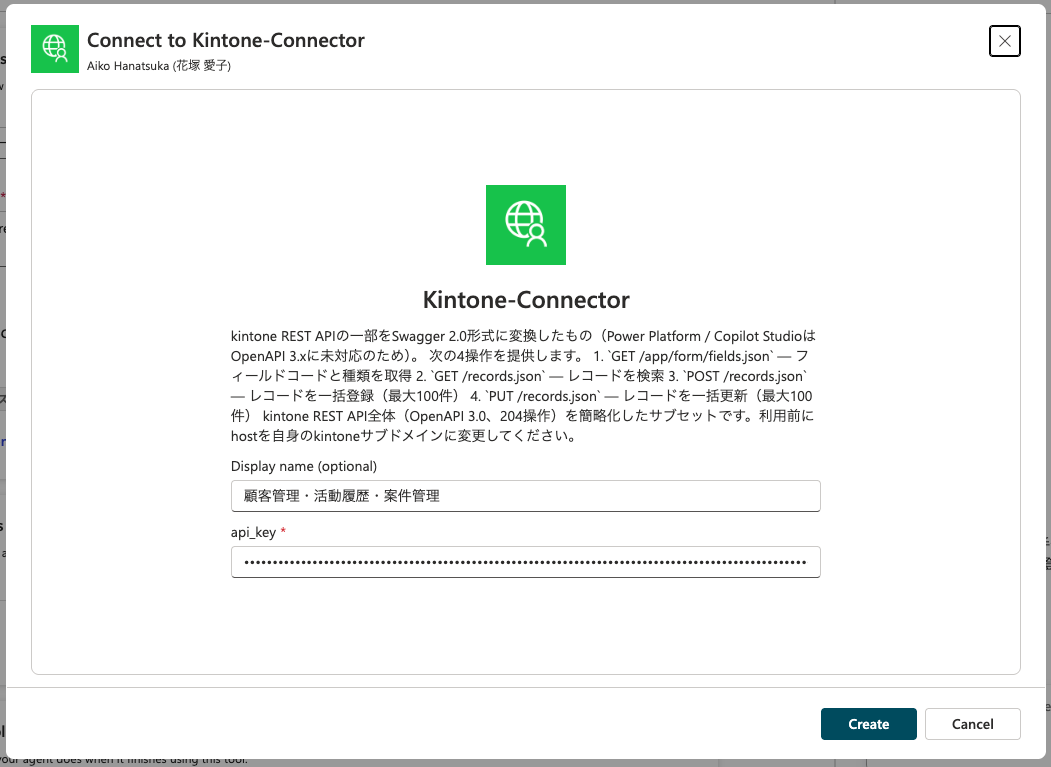Click the 顧客管理 text in Display name
The image size is (1051, 767).
[271, 496]
